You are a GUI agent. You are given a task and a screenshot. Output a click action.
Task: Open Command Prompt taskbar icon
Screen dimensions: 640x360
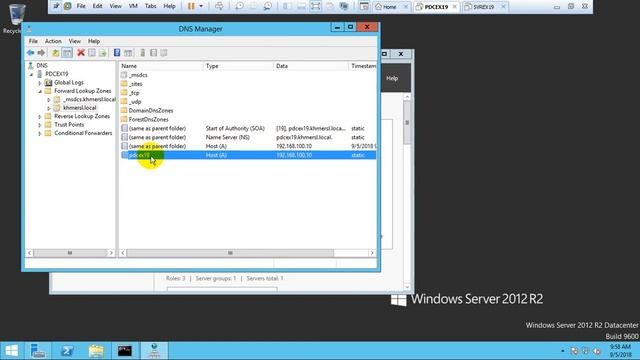pos(125,351)
